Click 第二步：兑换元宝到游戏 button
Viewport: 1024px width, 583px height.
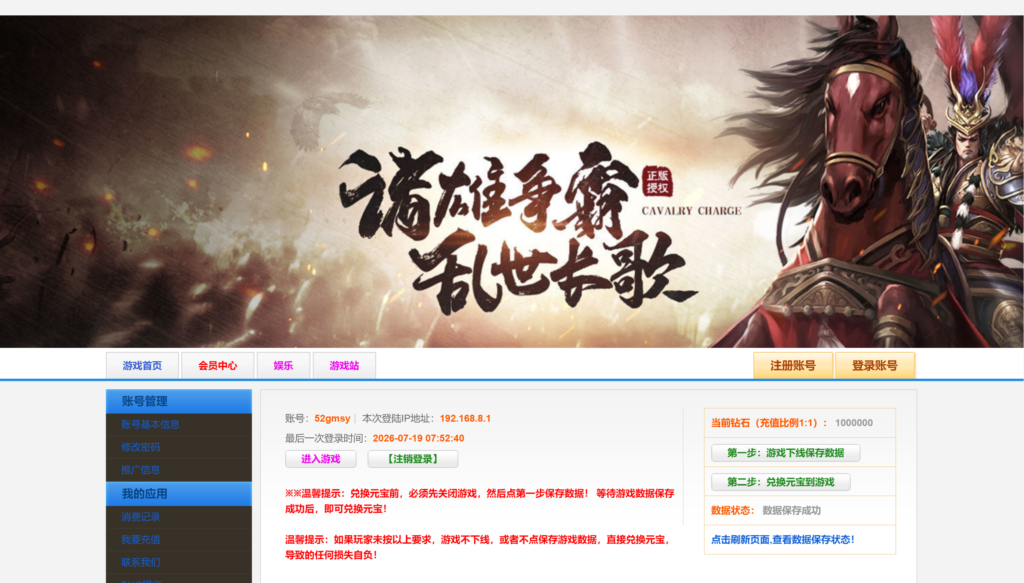pyautogui.click(x=781, y=482)
